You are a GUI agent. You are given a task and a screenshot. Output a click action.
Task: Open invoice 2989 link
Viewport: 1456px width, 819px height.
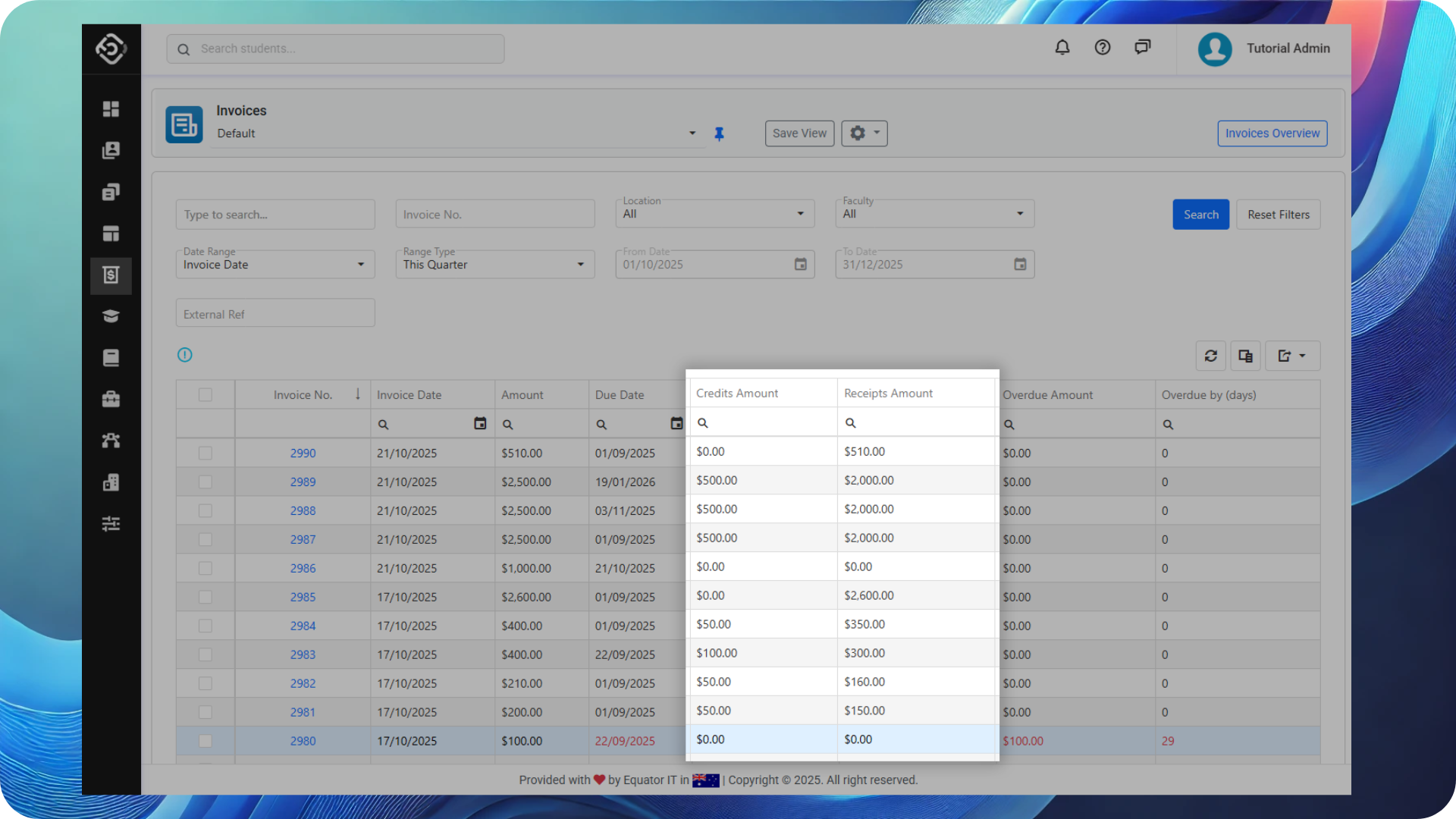(303, 482)
